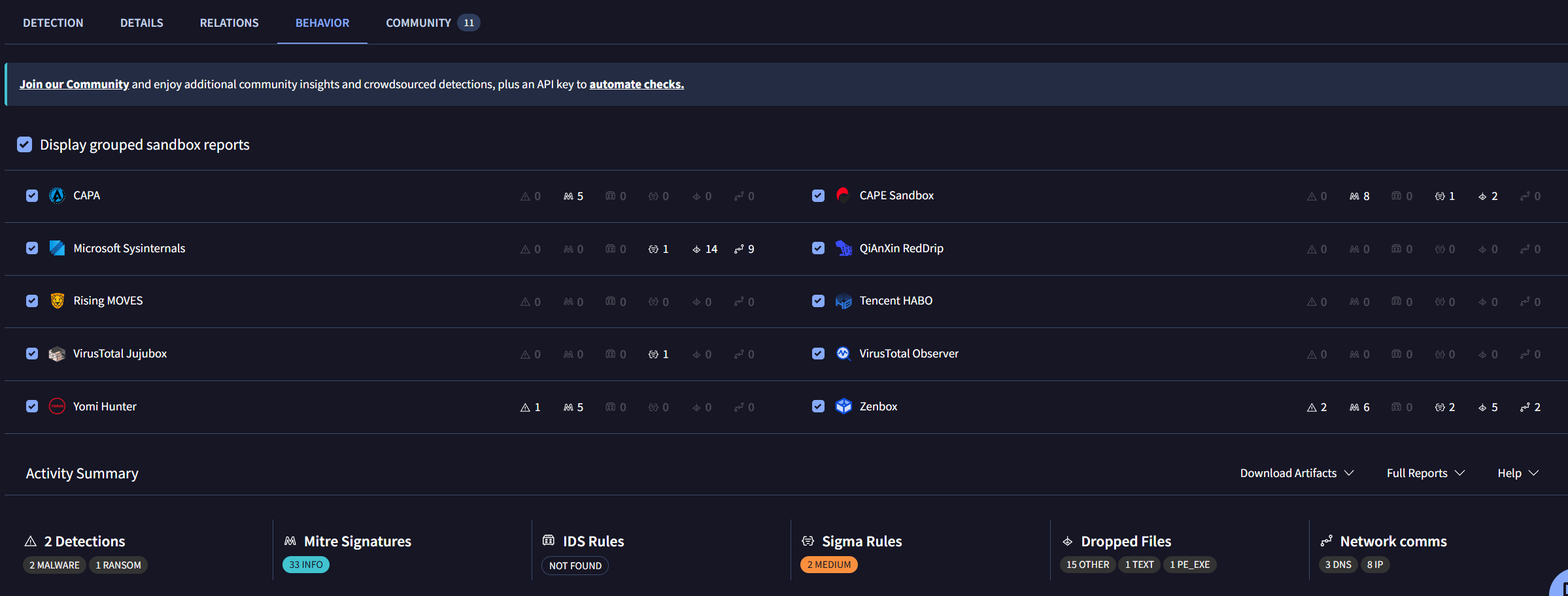Viewport: 1568px width, 596px height.
Task: Click the Mitre Signatures icon in Activity Summary
Action: (x=290, y=541)
